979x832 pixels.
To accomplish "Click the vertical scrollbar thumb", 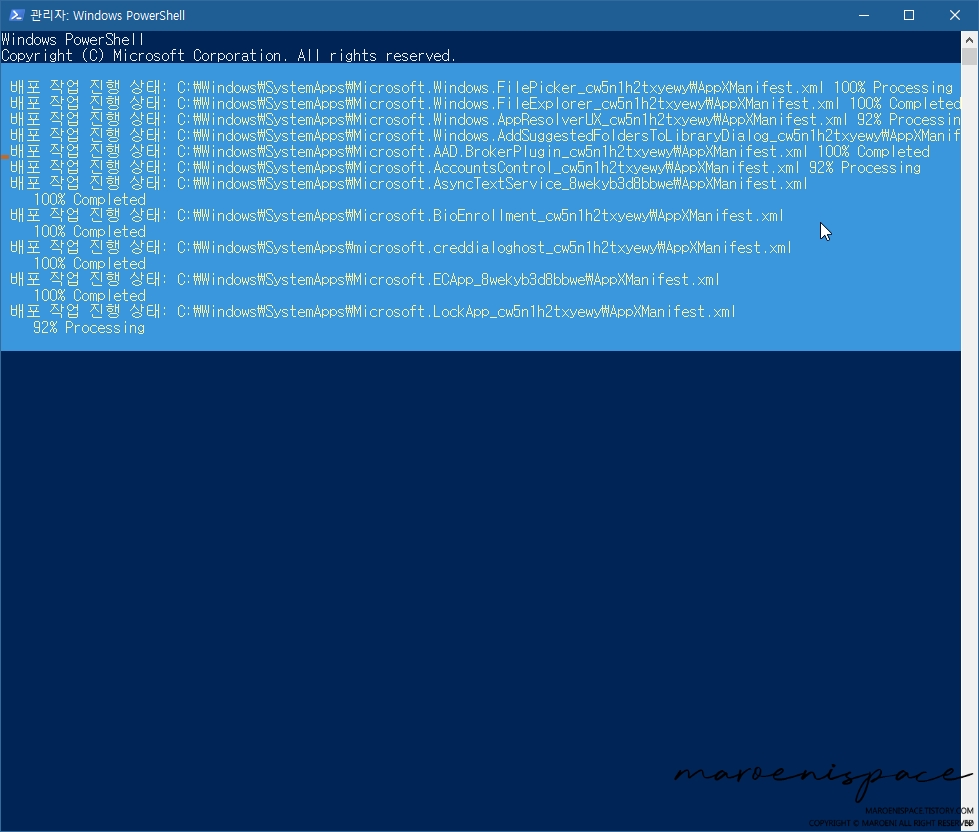I will [969, 56].
